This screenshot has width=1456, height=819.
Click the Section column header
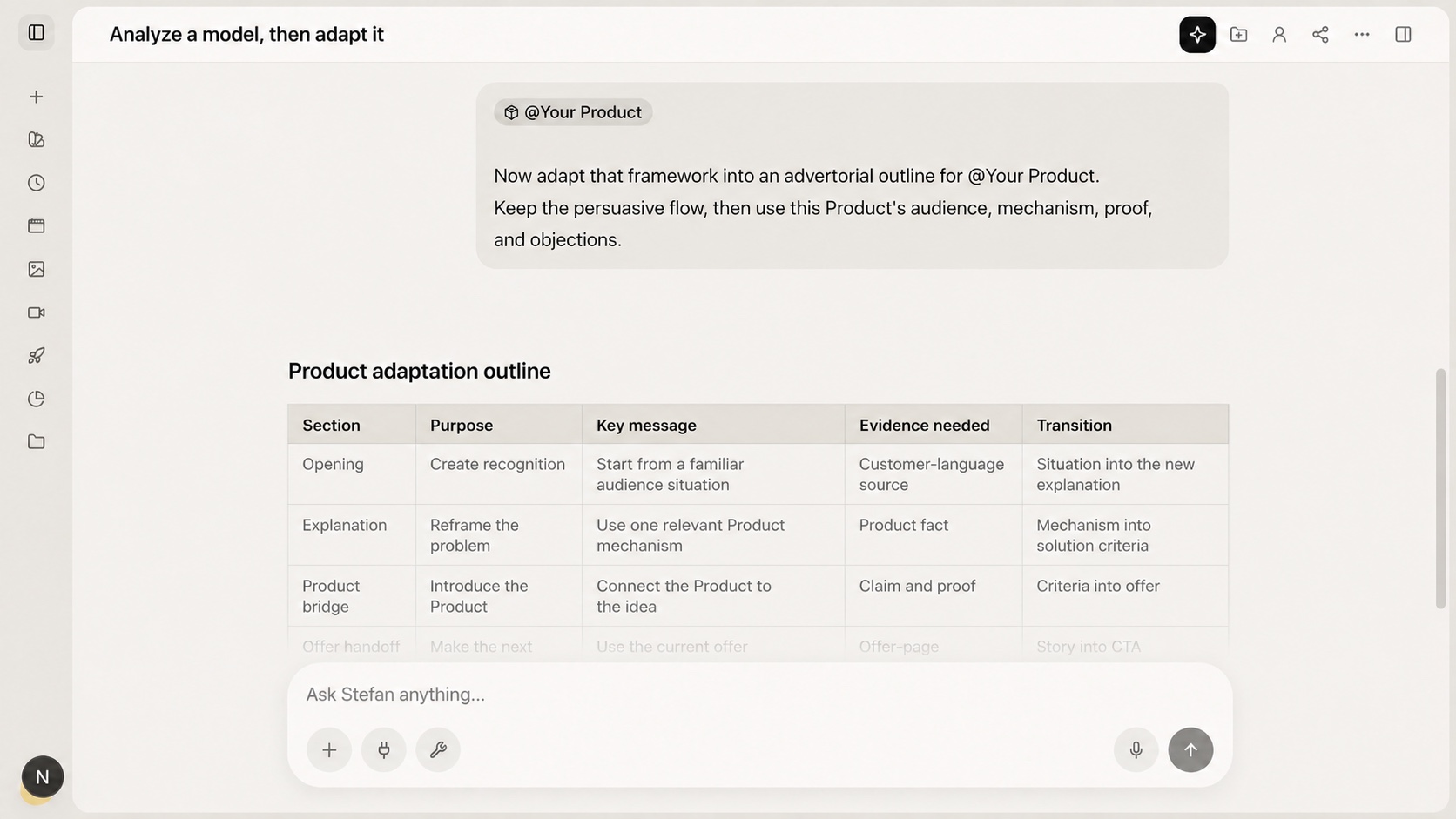[352, 425]
